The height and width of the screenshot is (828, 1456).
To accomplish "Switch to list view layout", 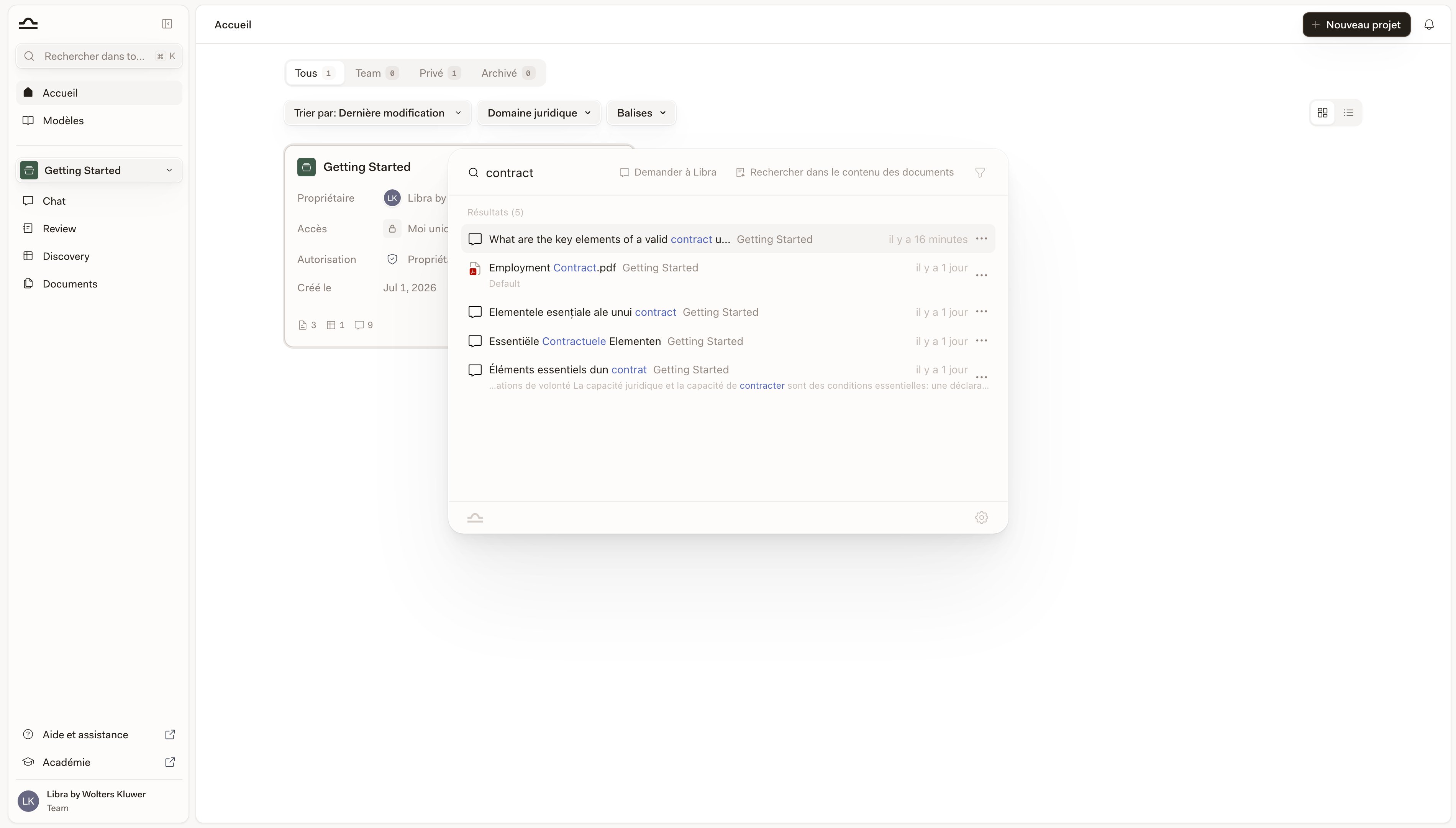I will 1349,113.
